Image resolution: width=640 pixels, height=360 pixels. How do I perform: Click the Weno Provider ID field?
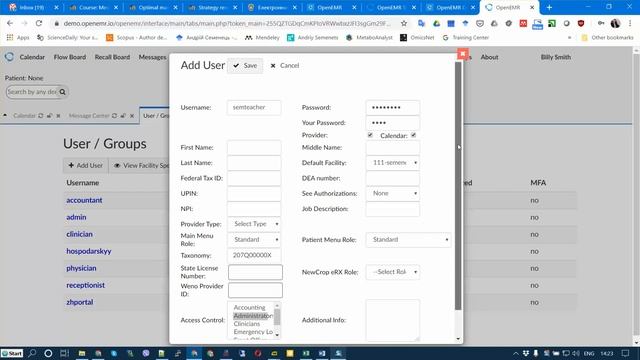[x=255, y=290]
